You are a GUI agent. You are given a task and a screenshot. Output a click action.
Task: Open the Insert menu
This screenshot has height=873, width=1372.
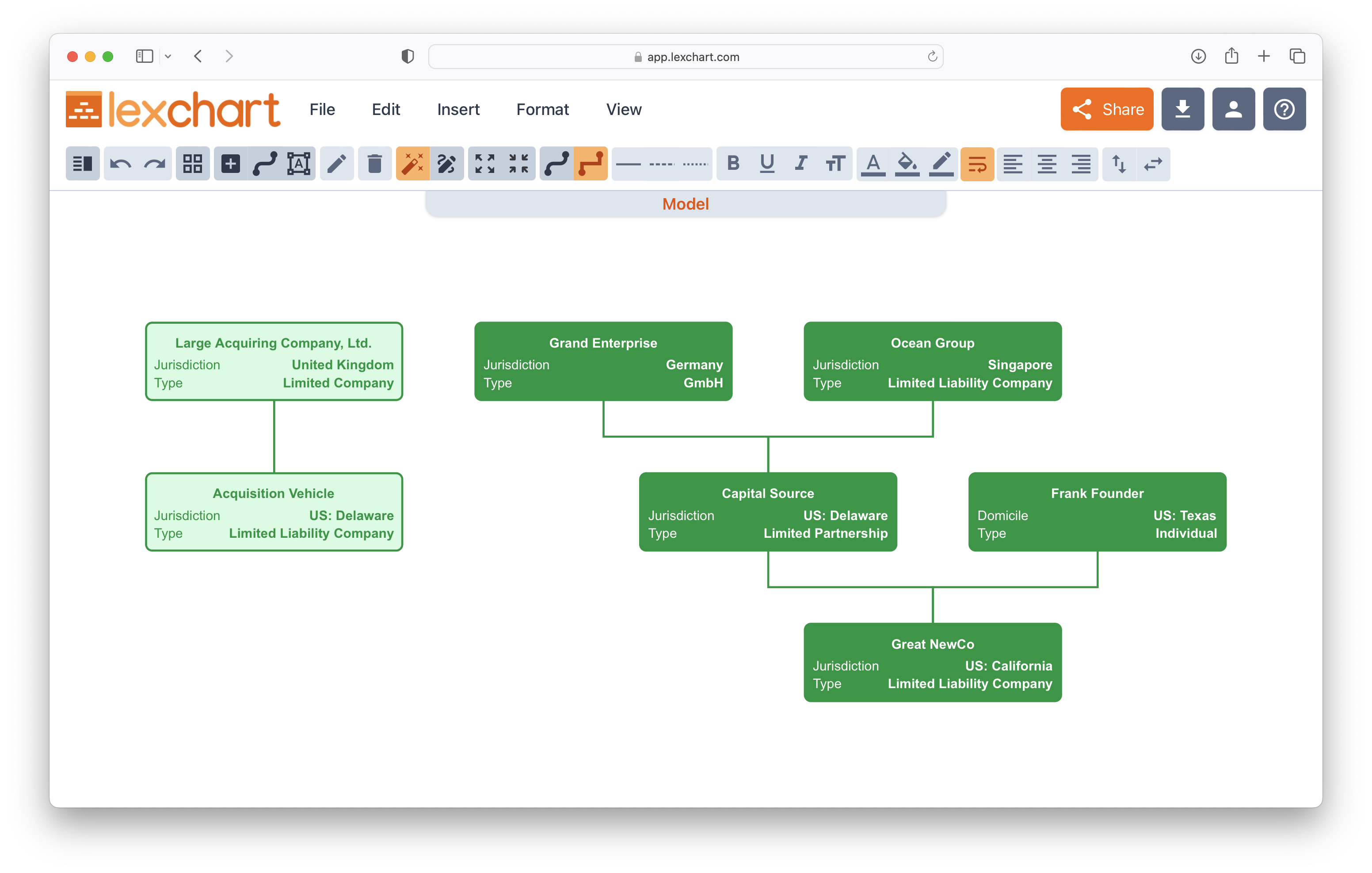(x=459, y=109)
